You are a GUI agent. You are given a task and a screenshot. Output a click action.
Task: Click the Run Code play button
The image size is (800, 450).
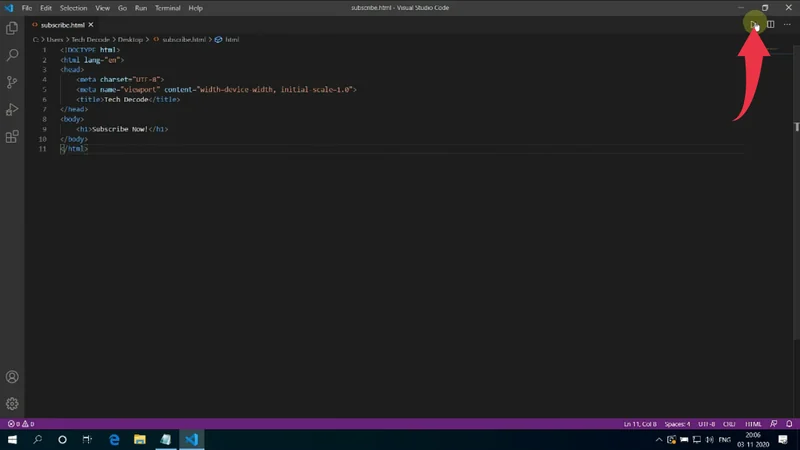click(x=755, y=24)
